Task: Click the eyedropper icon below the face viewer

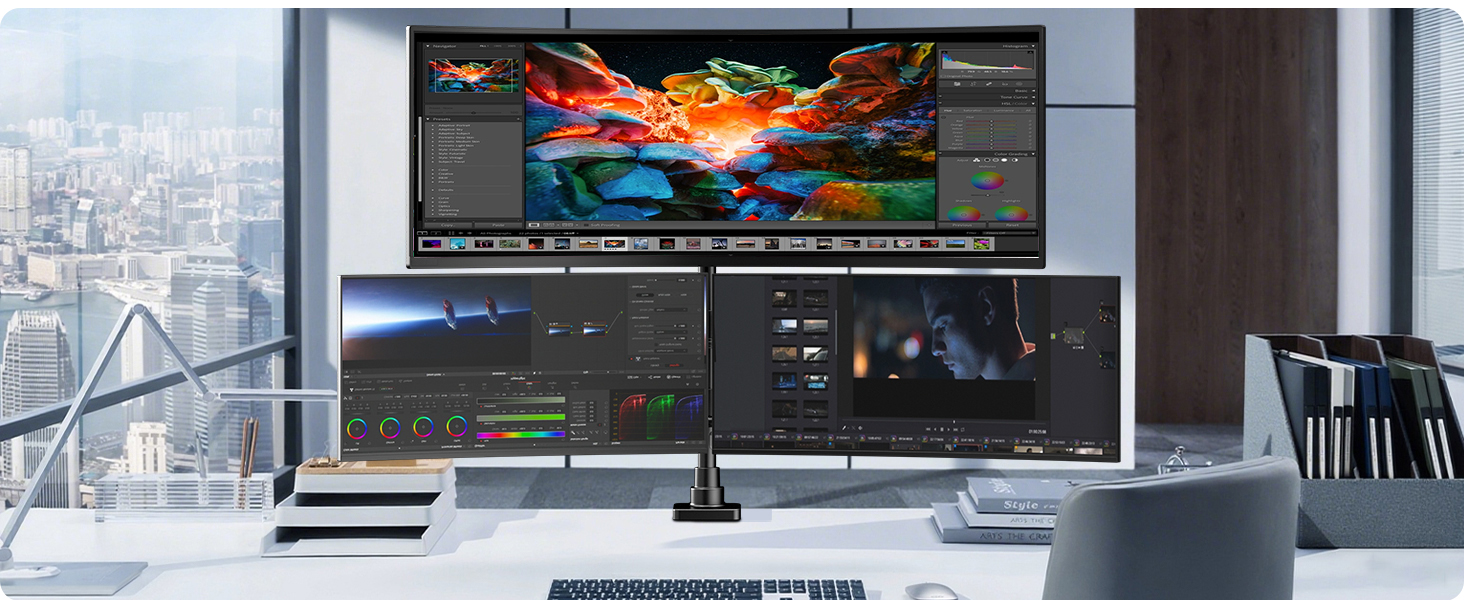Action: coord(845,428)
